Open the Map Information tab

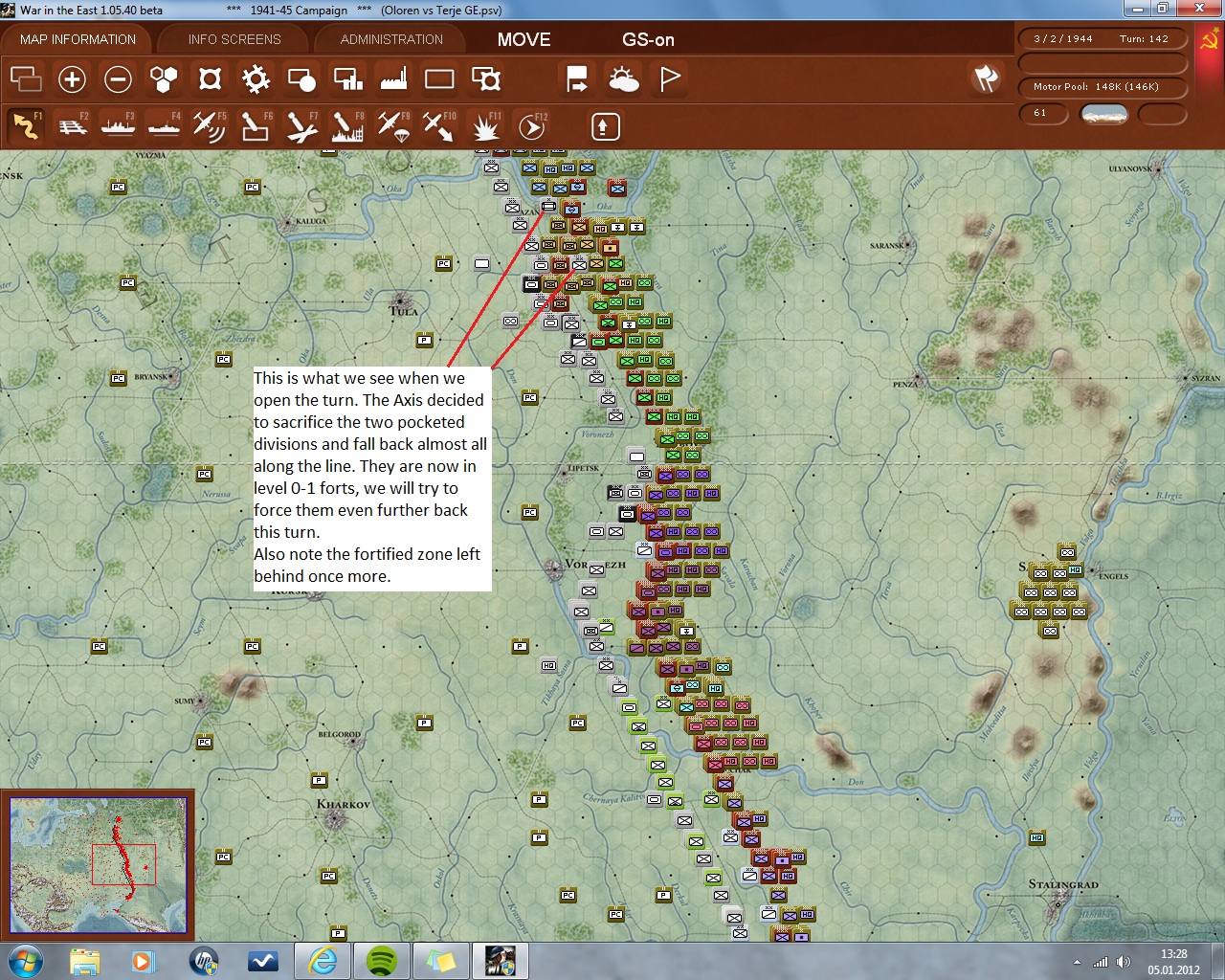(x=78, y=39)
